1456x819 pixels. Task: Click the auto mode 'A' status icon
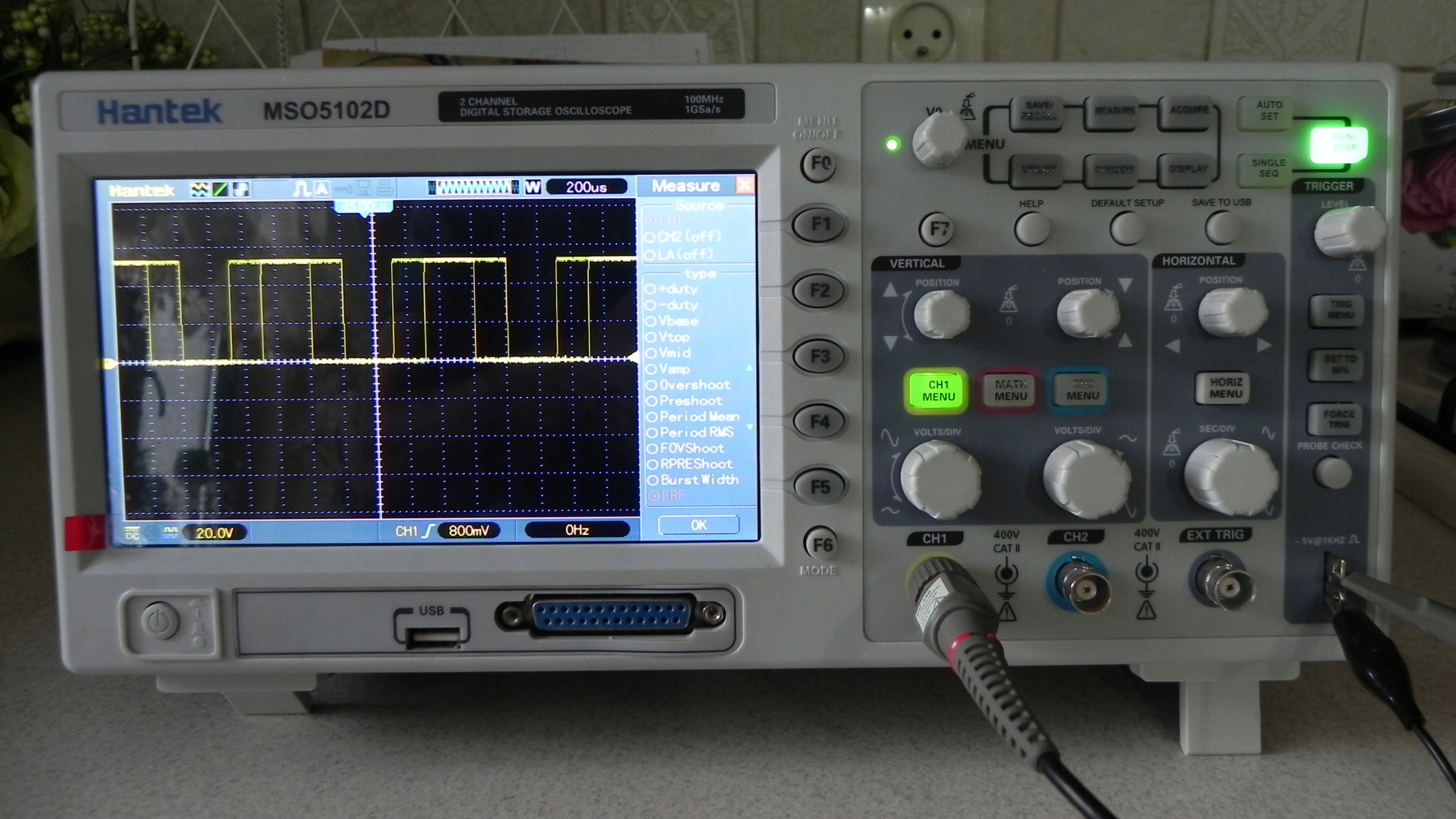point(322,189)
